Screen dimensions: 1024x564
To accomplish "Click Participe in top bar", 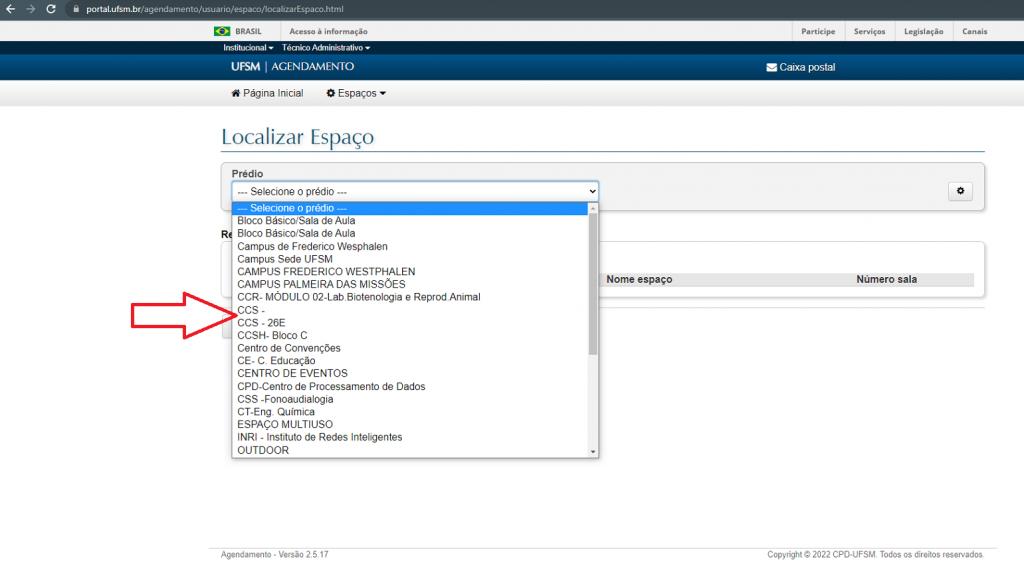I will (x=818, y=31).
